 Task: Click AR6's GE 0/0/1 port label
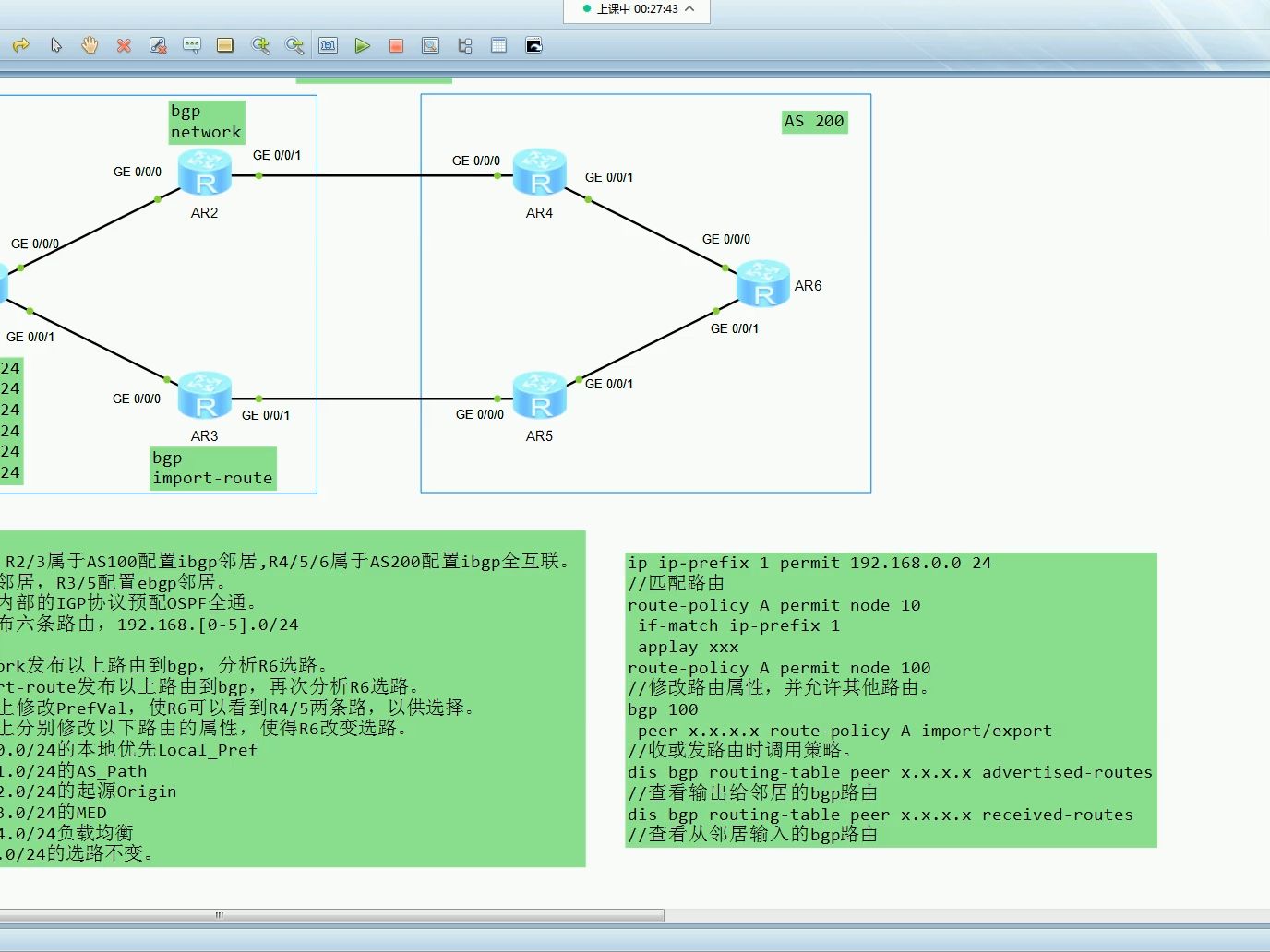pos(735,328)
